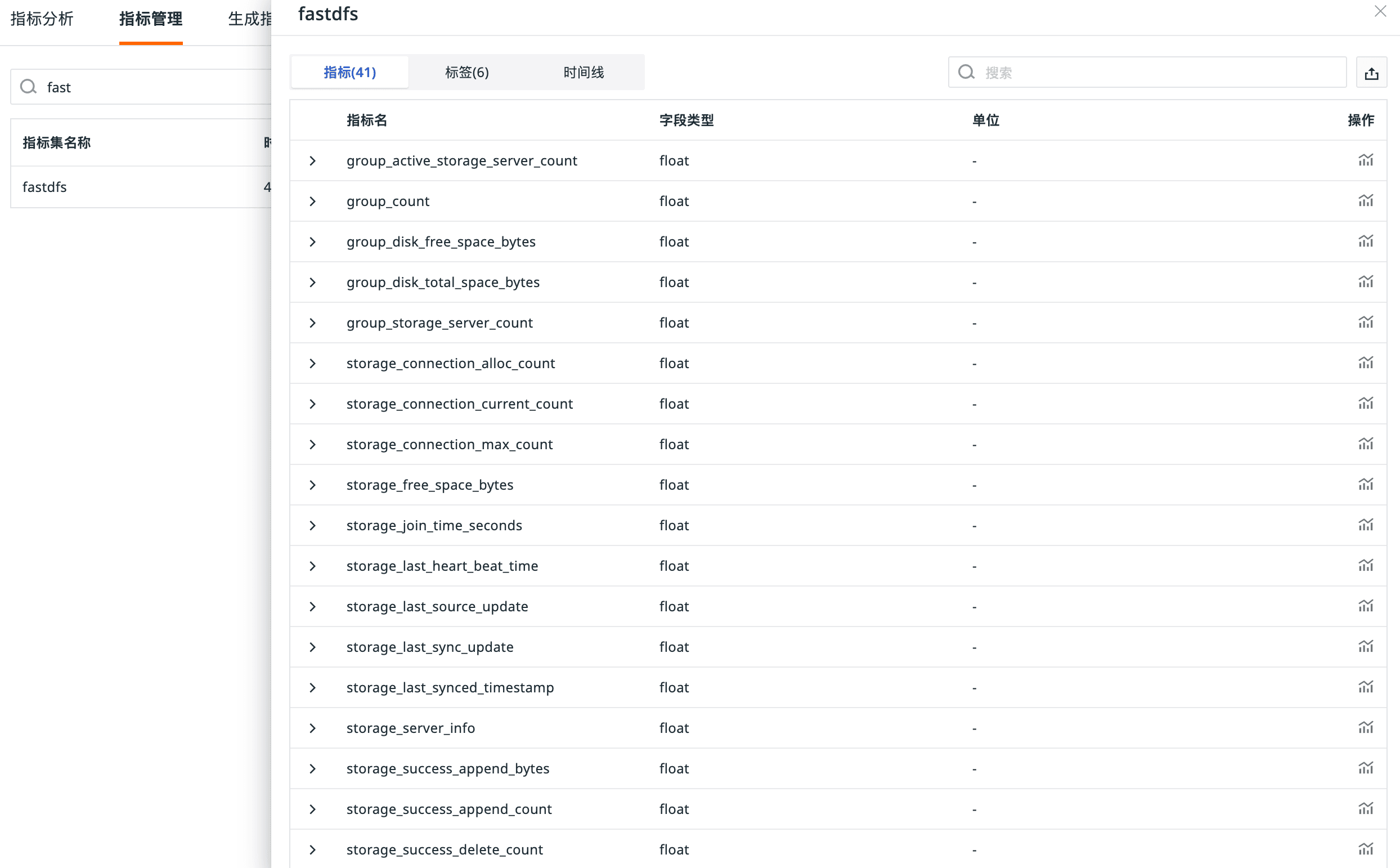Viewport: 1400px width, 868px height.
Task: Expand the storage_join_time_seconds row
Action: (313, 525)
